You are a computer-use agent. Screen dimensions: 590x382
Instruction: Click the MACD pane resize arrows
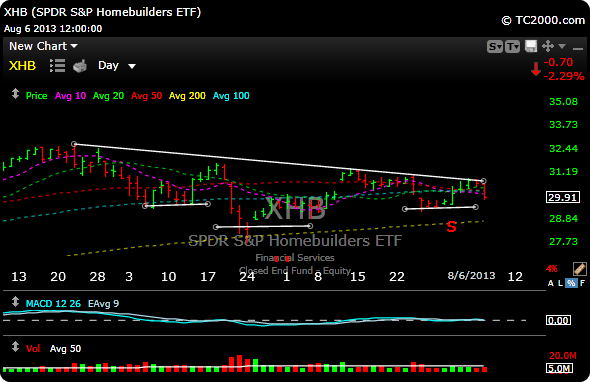tap(15, 301)
